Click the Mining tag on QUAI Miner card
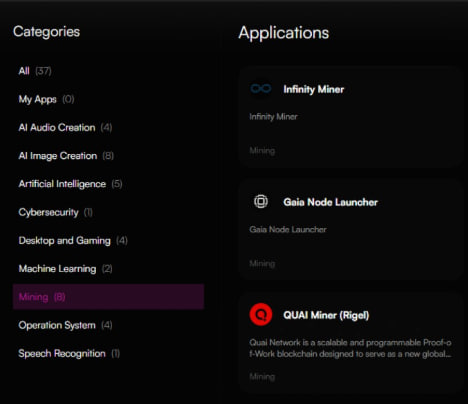 pos(262,377)
